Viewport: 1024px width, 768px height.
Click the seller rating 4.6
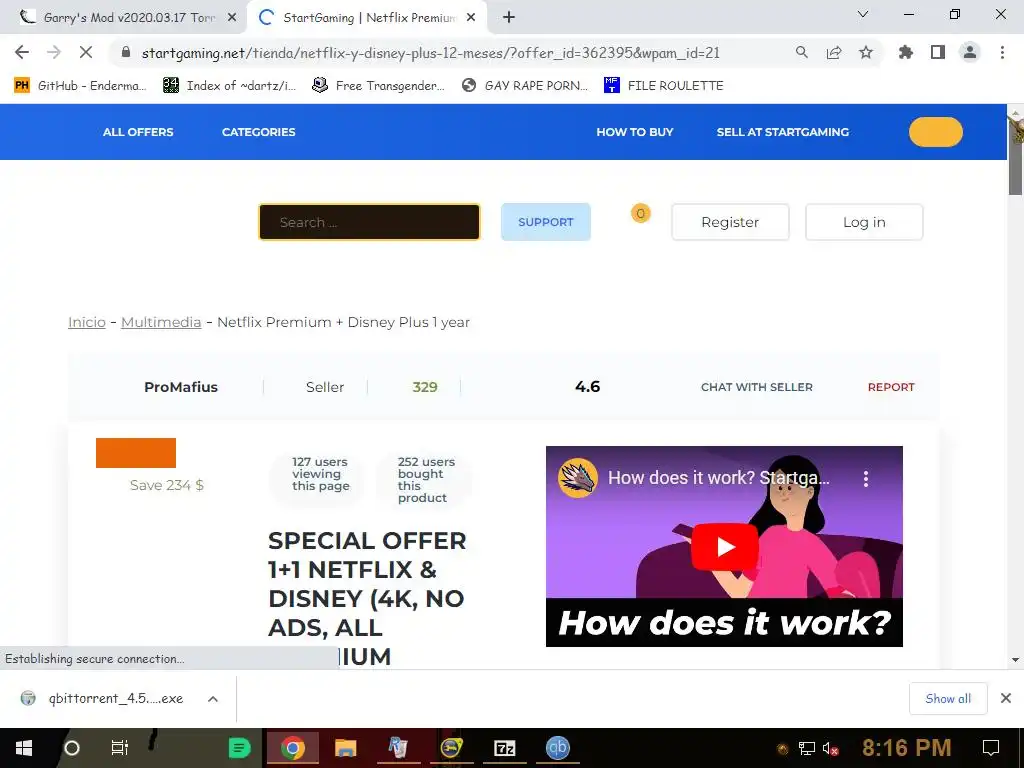pyautogui.click(x=587, y=387)
